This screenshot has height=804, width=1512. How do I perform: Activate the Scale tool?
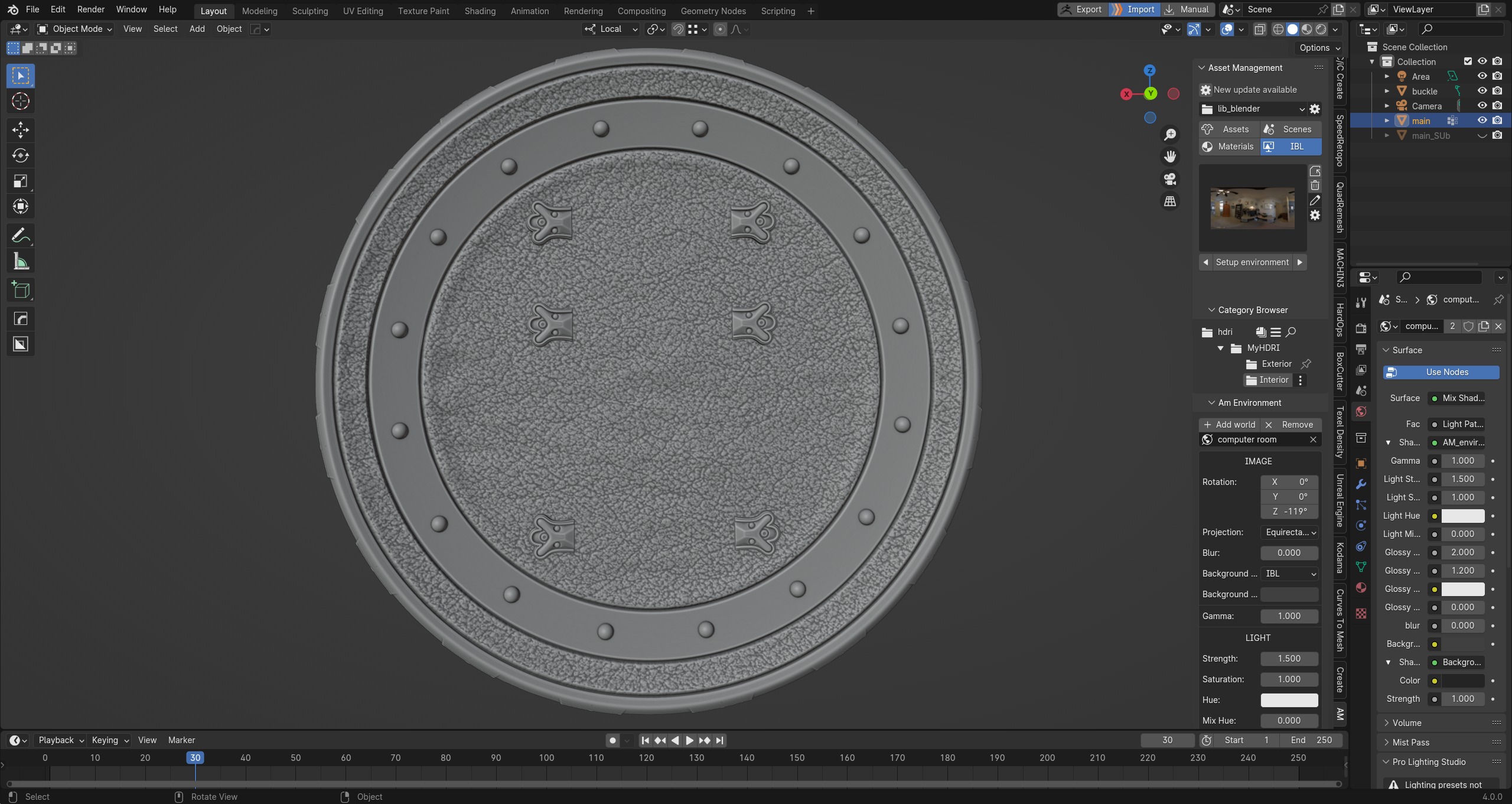(x=21, y=181)
